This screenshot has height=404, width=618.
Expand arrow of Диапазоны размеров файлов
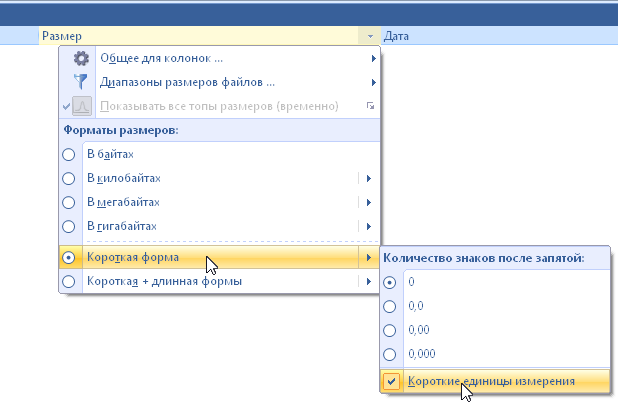[373, 82]
